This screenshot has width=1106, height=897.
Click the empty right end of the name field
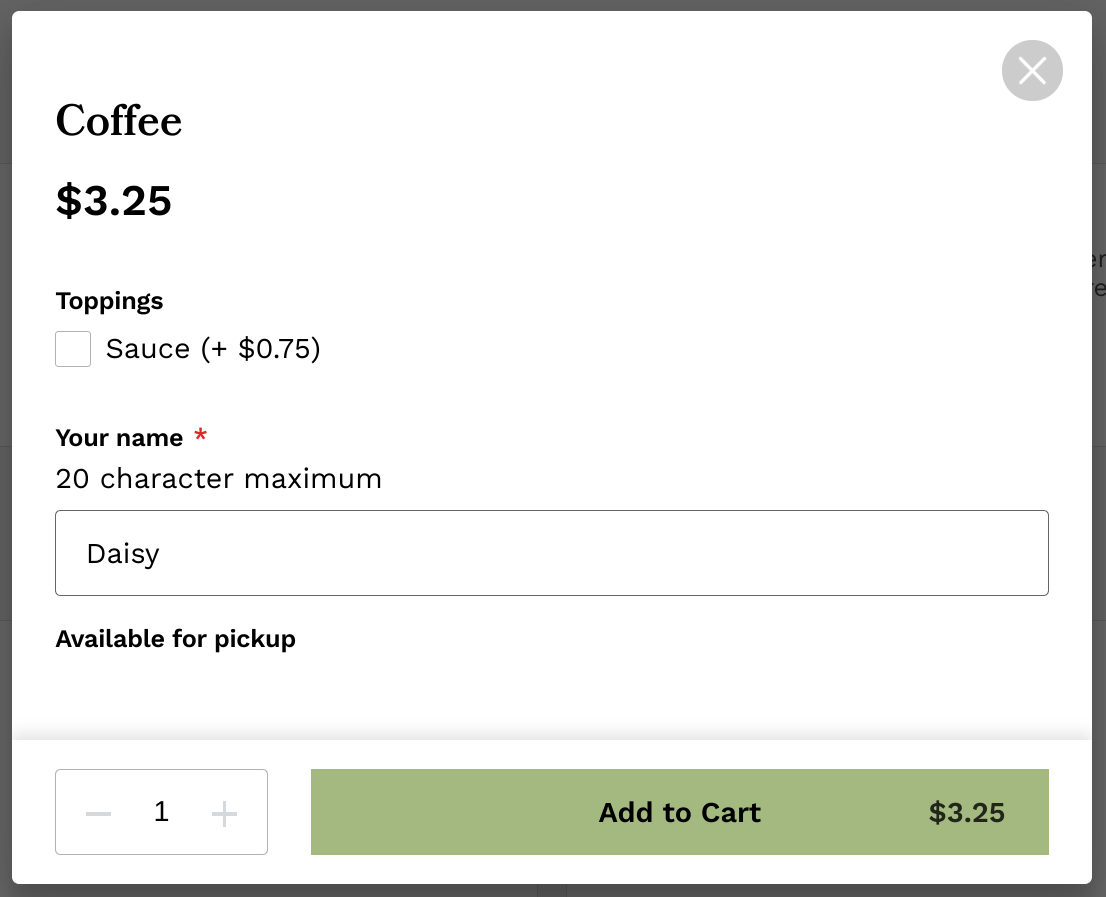[950, 553]
